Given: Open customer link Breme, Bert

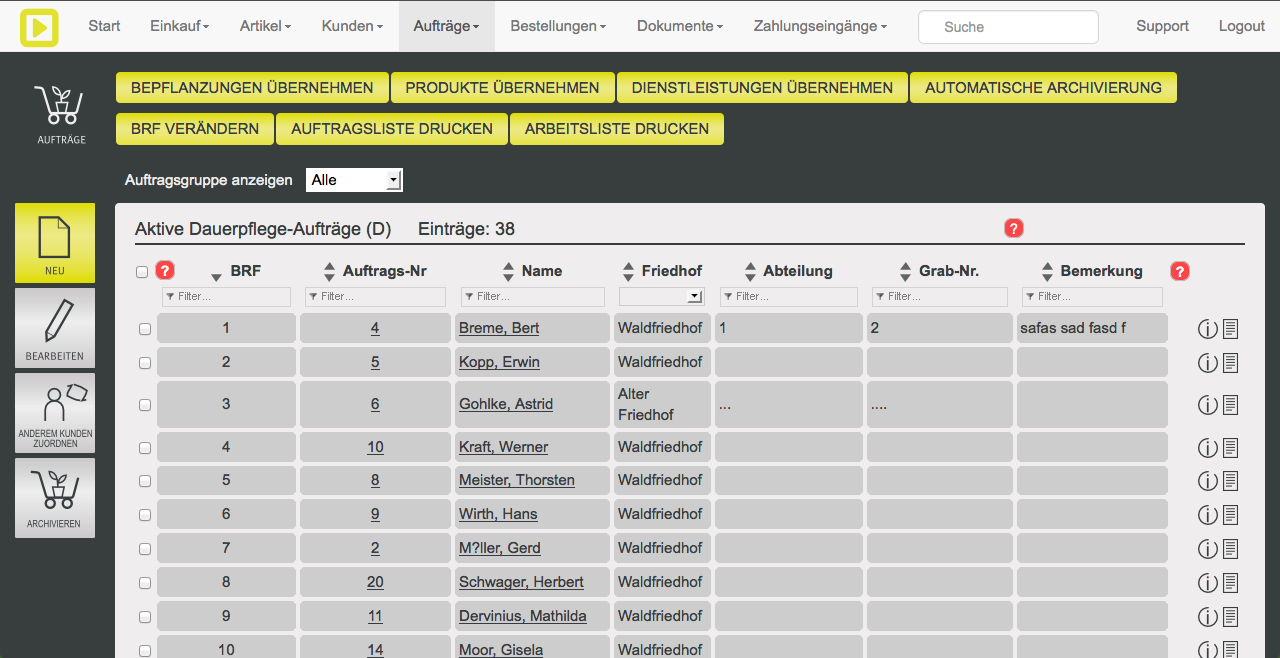Looking at the screenshot, I should point(499,328).
